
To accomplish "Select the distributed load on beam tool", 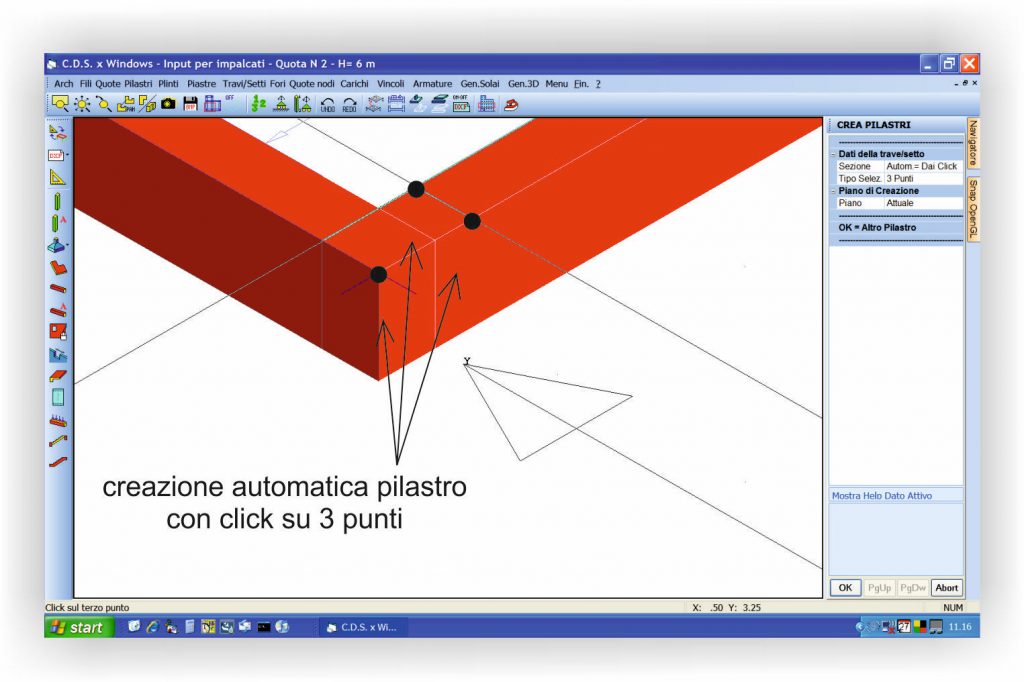I will click(x=58, y=420).
